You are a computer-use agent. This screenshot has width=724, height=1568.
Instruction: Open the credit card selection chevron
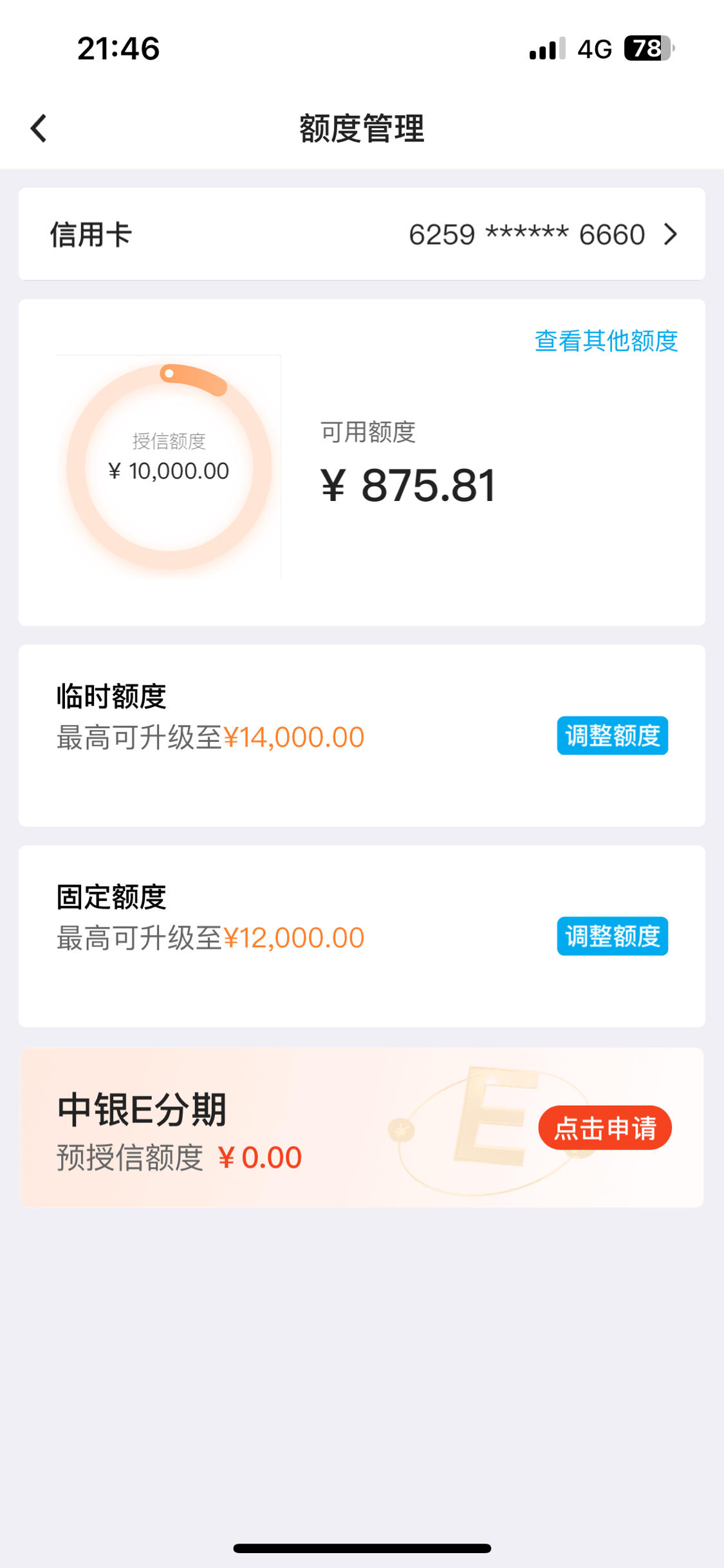pyautogui.click(x=671, y=234)
